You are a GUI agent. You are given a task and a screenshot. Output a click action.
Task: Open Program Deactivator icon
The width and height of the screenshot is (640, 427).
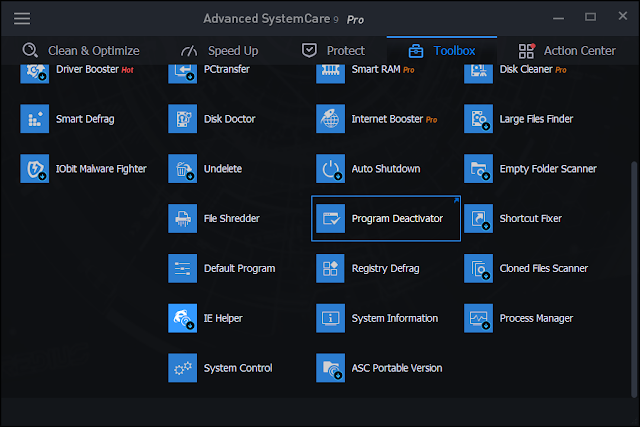(330, 218)
